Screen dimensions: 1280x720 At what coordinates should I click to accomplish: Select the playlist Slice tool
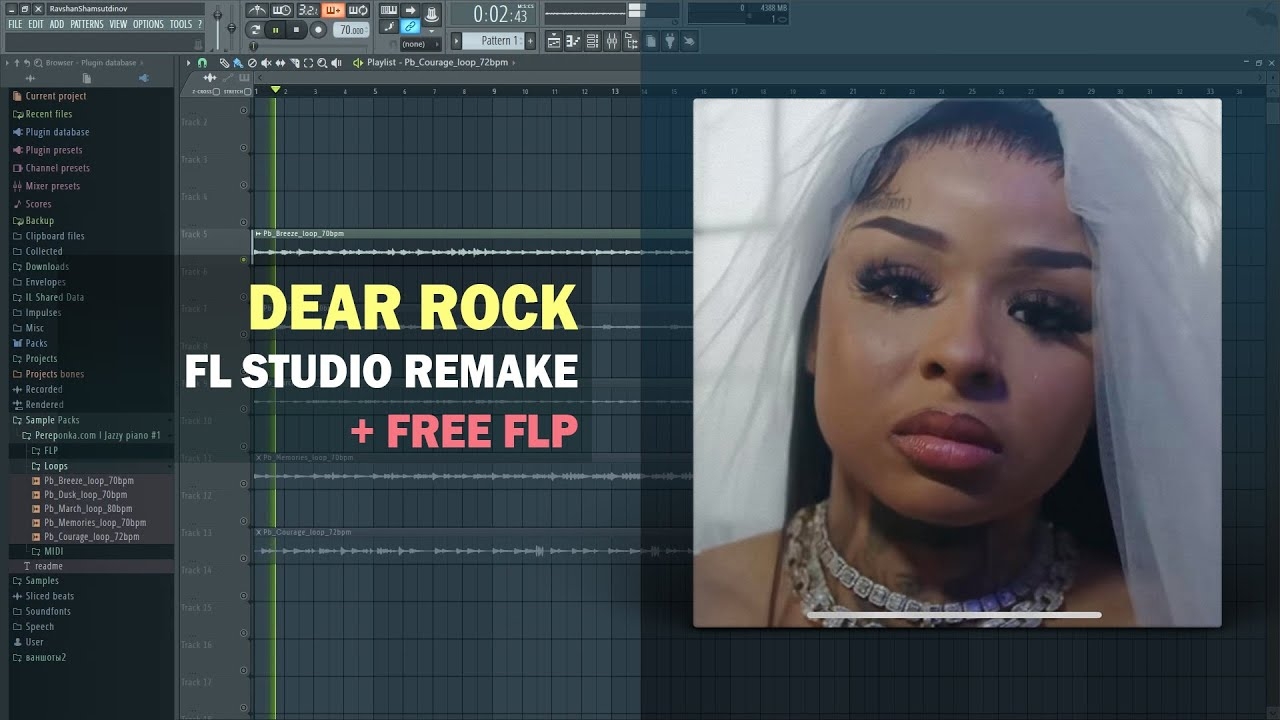294,63
